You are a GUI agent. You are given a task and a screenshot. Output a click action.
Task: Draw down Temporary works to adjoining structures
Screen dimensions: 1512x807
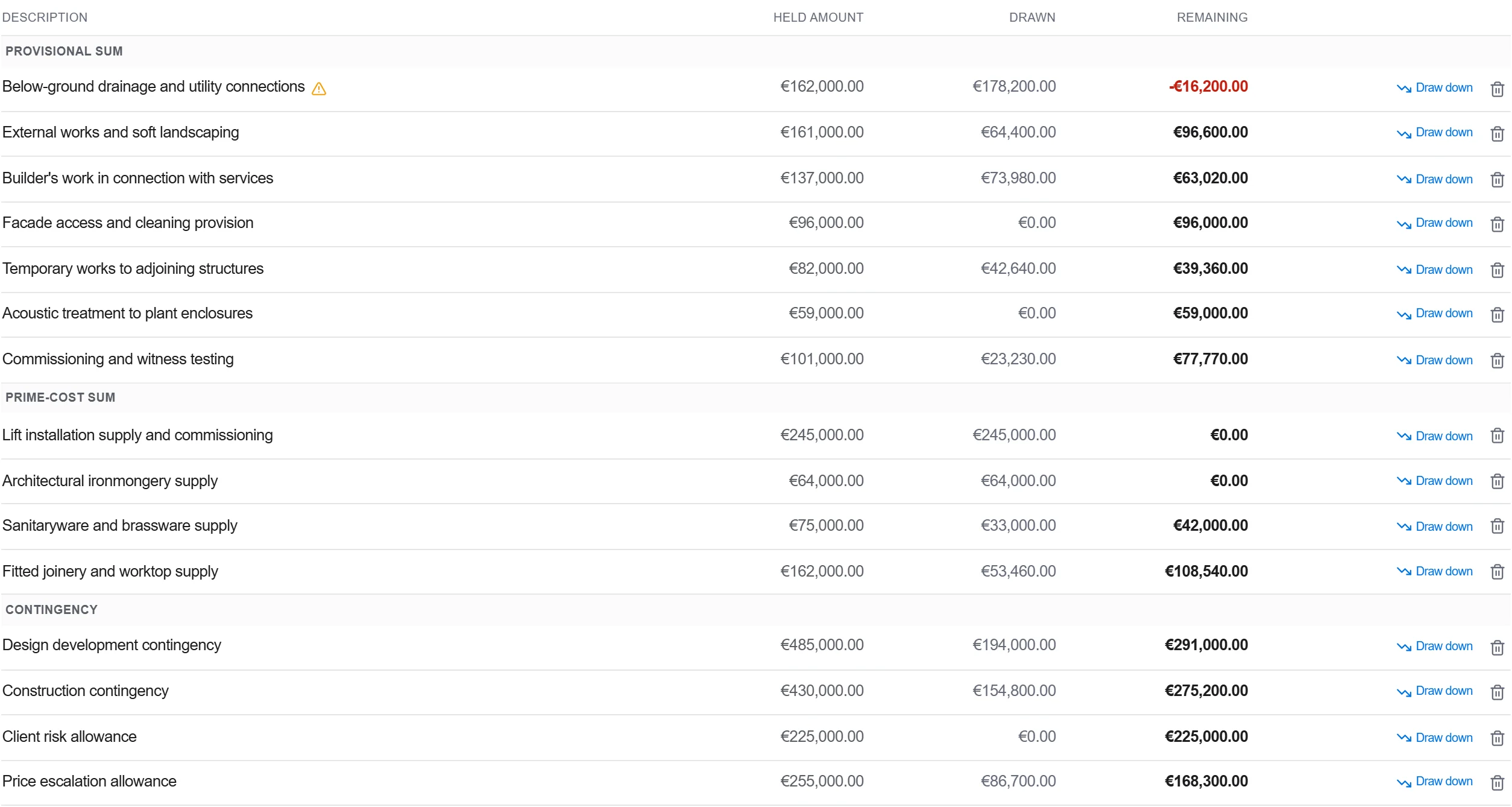(1434, 270)
